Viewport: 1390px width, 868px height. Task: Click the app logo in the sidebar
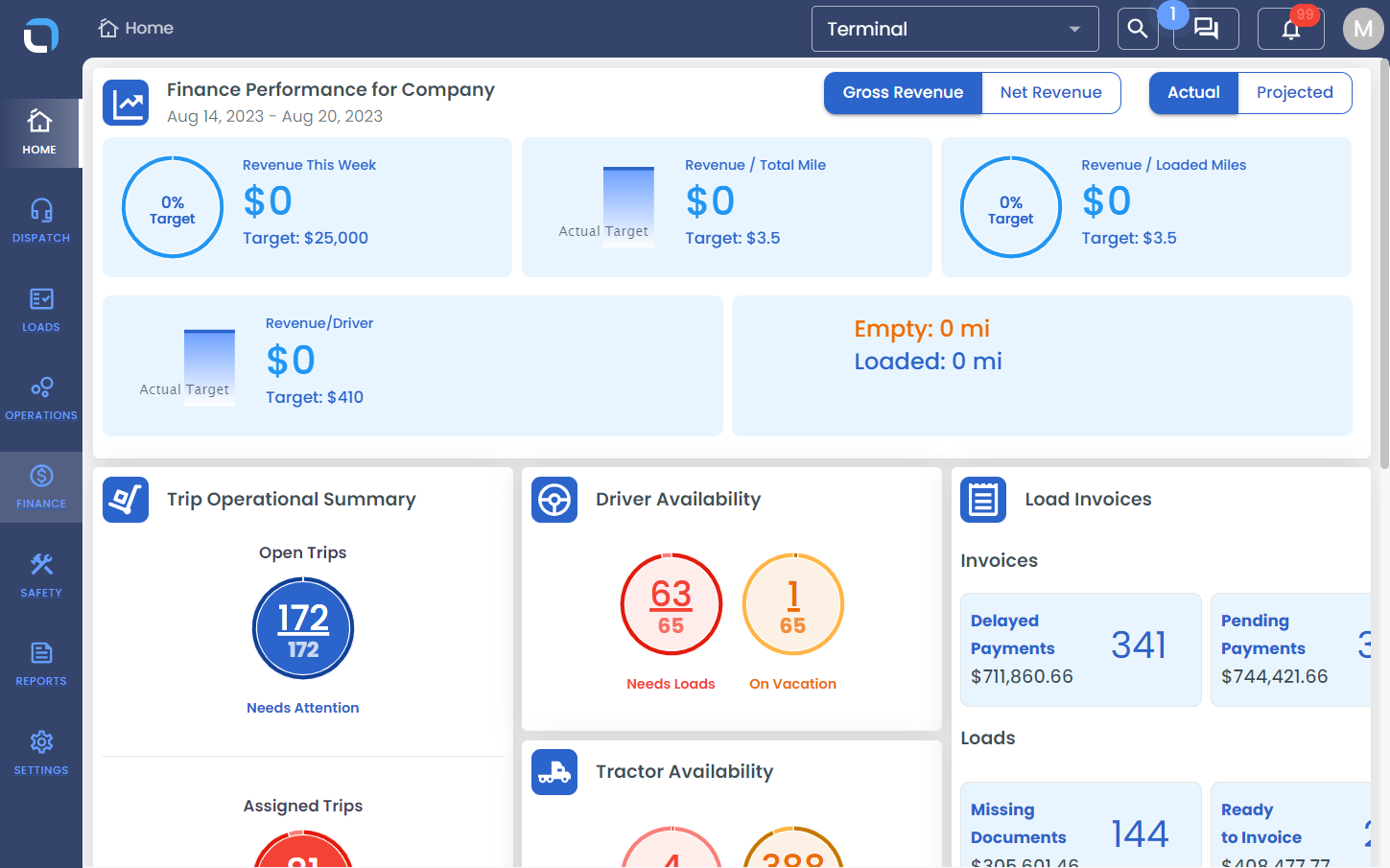click(41, 35)
